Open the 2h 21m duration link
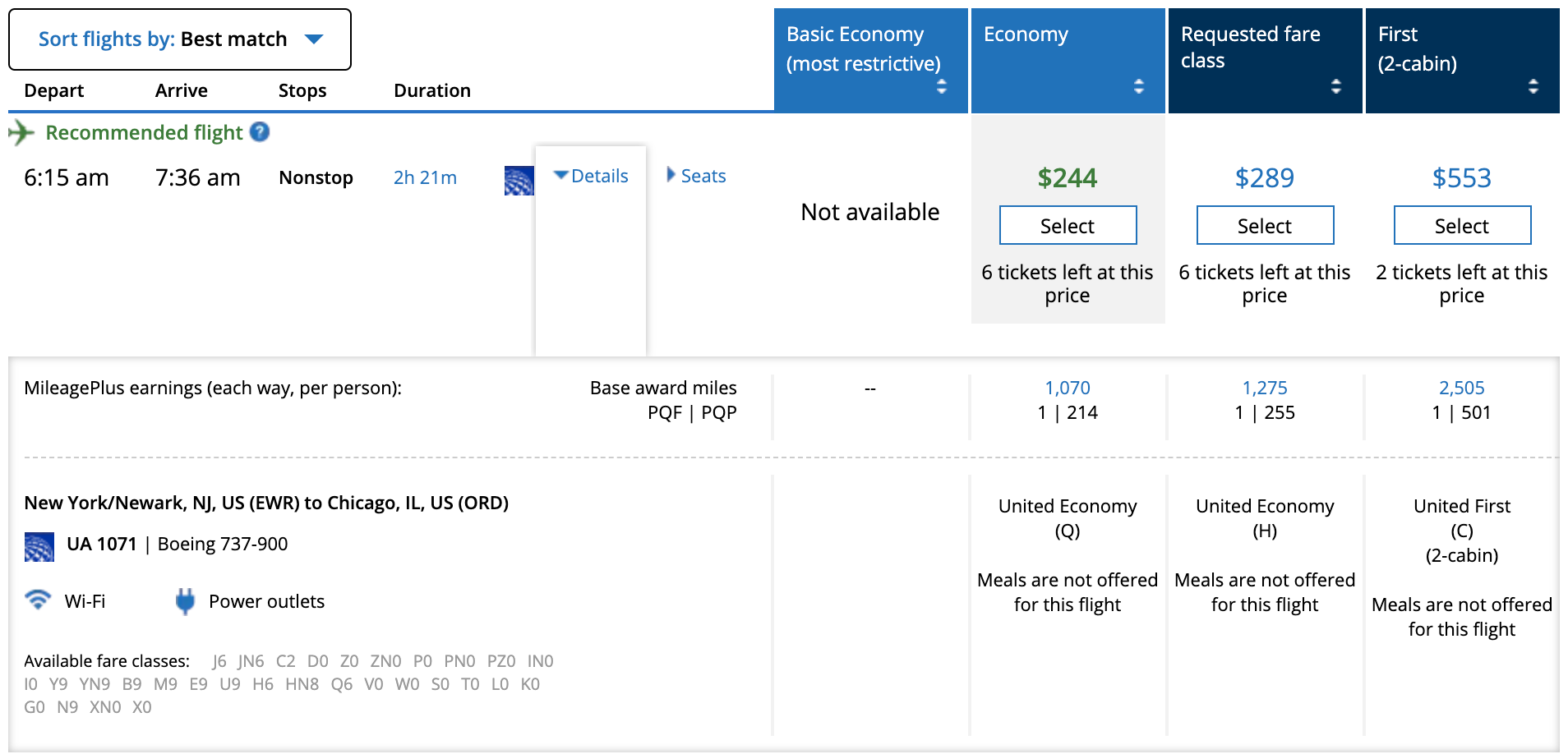This screenshot has height=754, width=1568. pyautogui.click(x=425, y=177)
